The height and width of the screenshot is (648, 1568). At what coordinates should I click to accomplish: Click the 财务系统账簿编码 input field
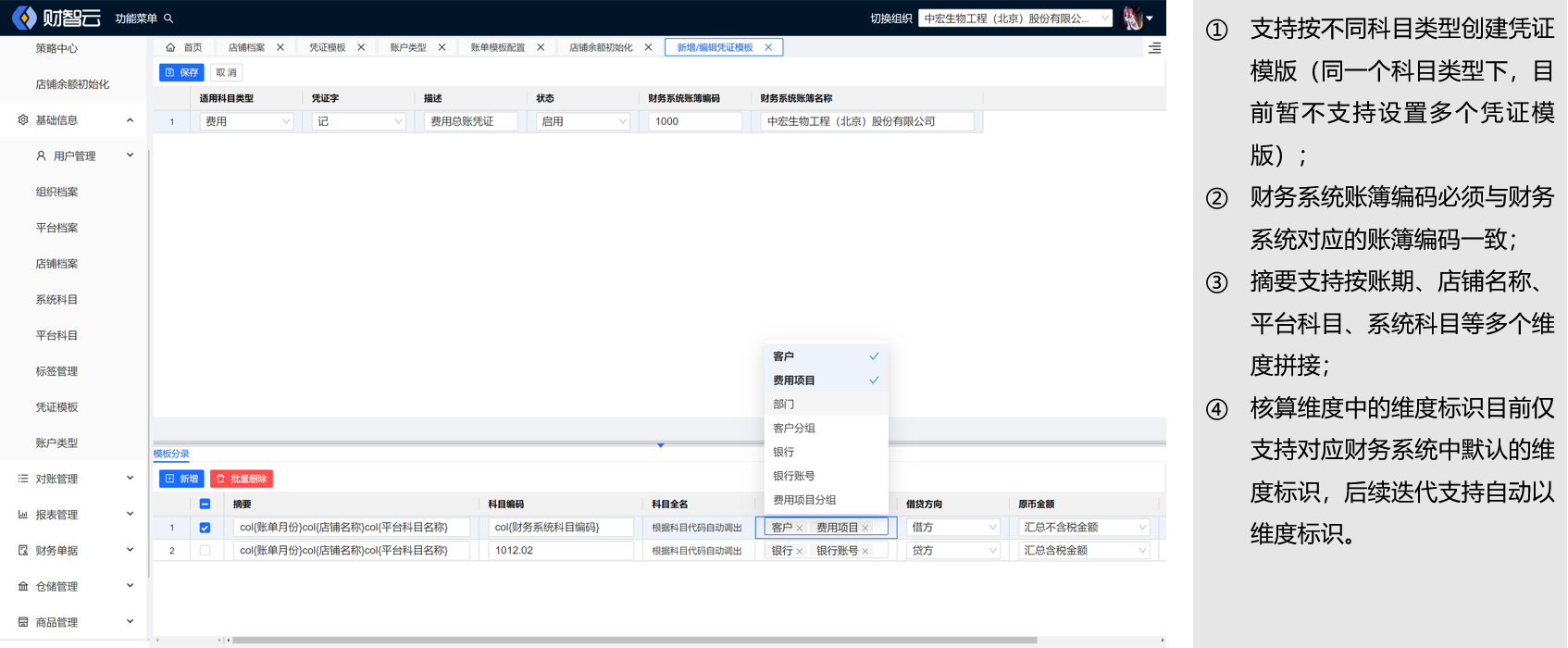(x=694, y=121)
